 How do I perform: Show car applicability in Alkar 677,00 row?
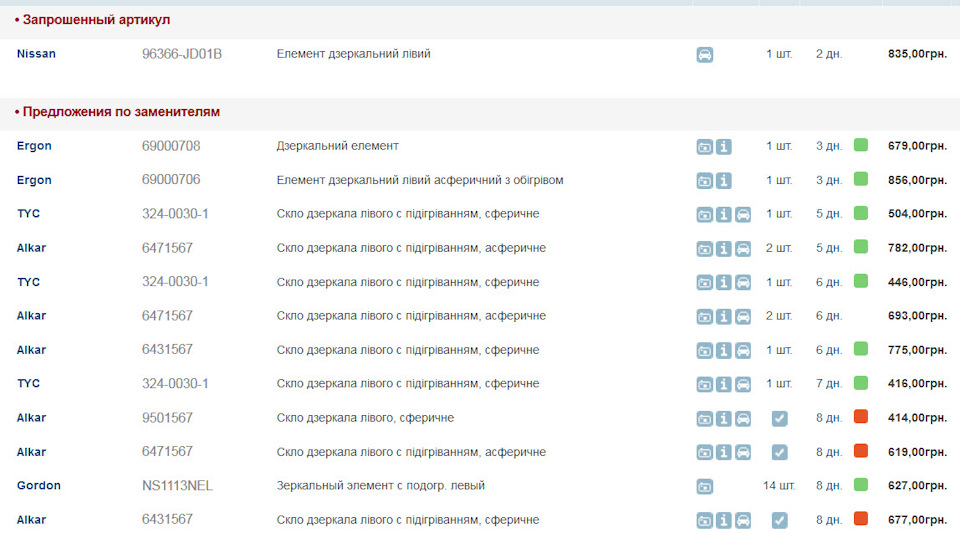tap(743, 520)
